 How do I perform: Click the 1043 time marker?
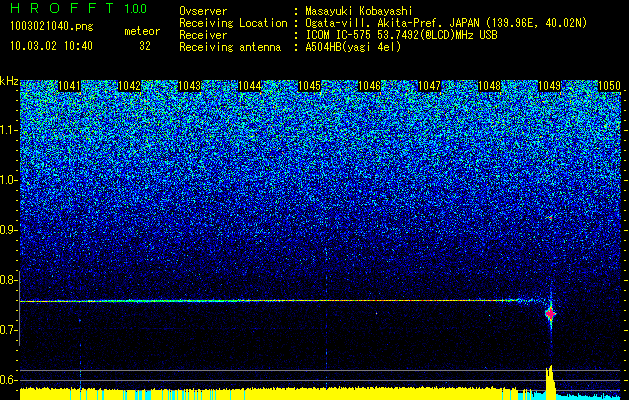[x=189, y=86]
